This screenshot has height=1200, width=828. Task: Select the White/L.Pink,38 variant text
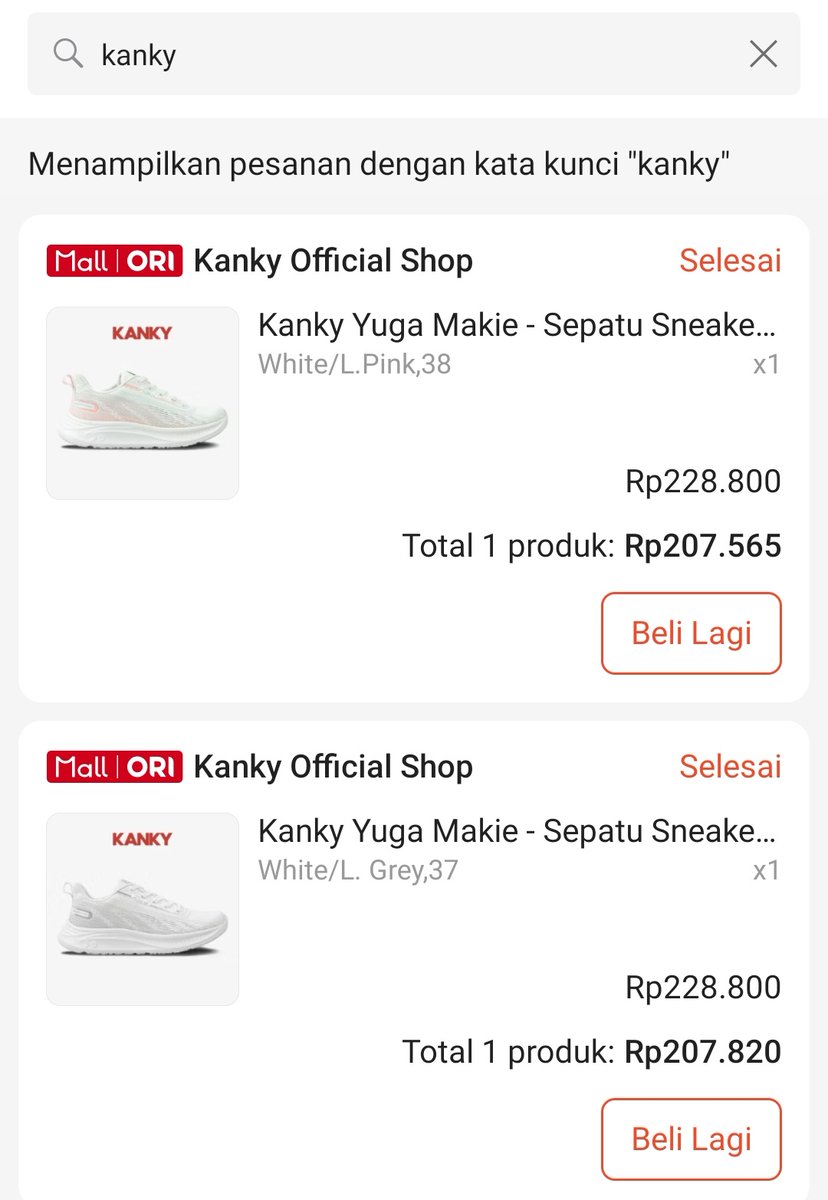[x=355, y=365]
